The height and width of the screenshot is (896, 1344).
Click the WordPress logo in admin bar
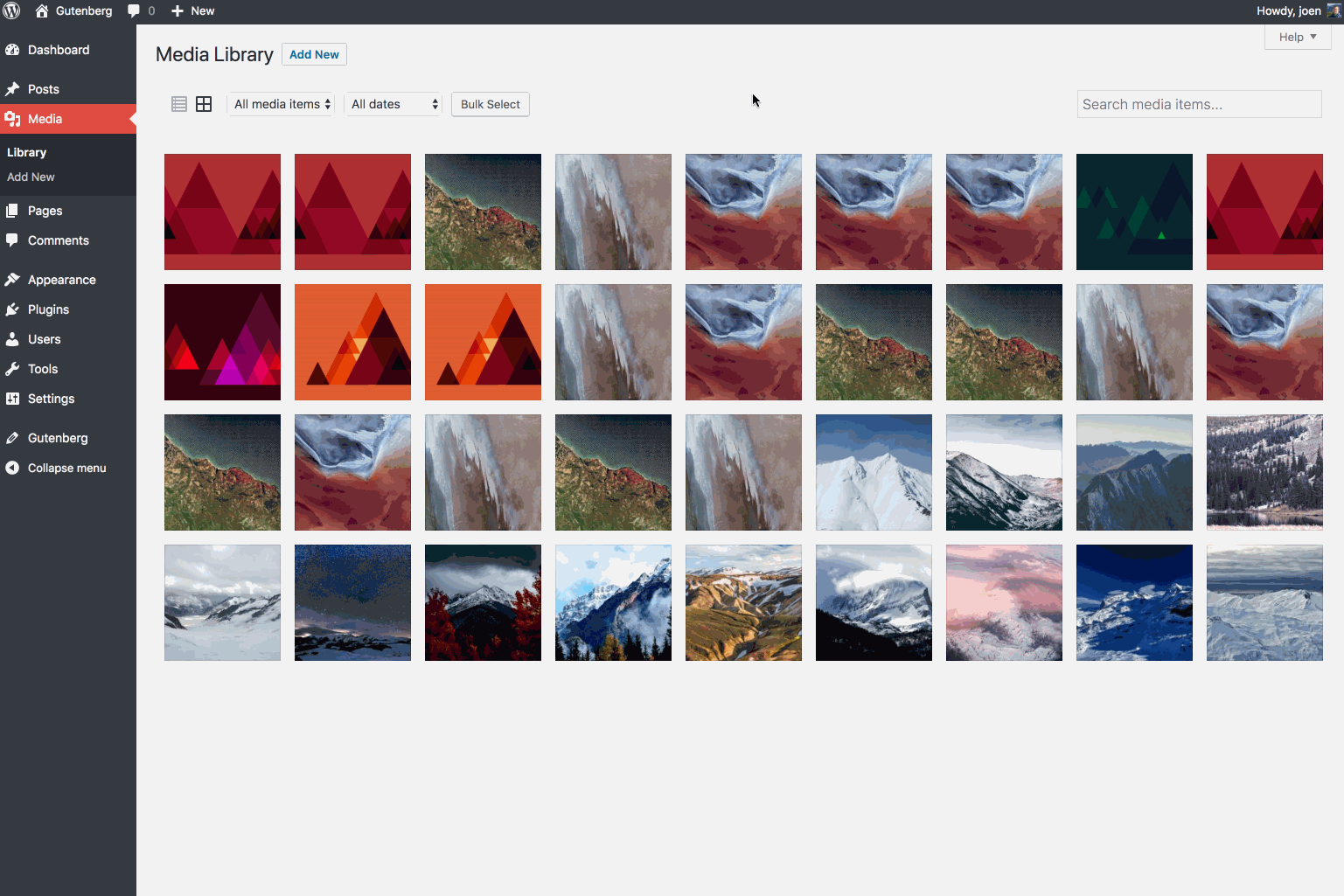(x=12, y=10)
